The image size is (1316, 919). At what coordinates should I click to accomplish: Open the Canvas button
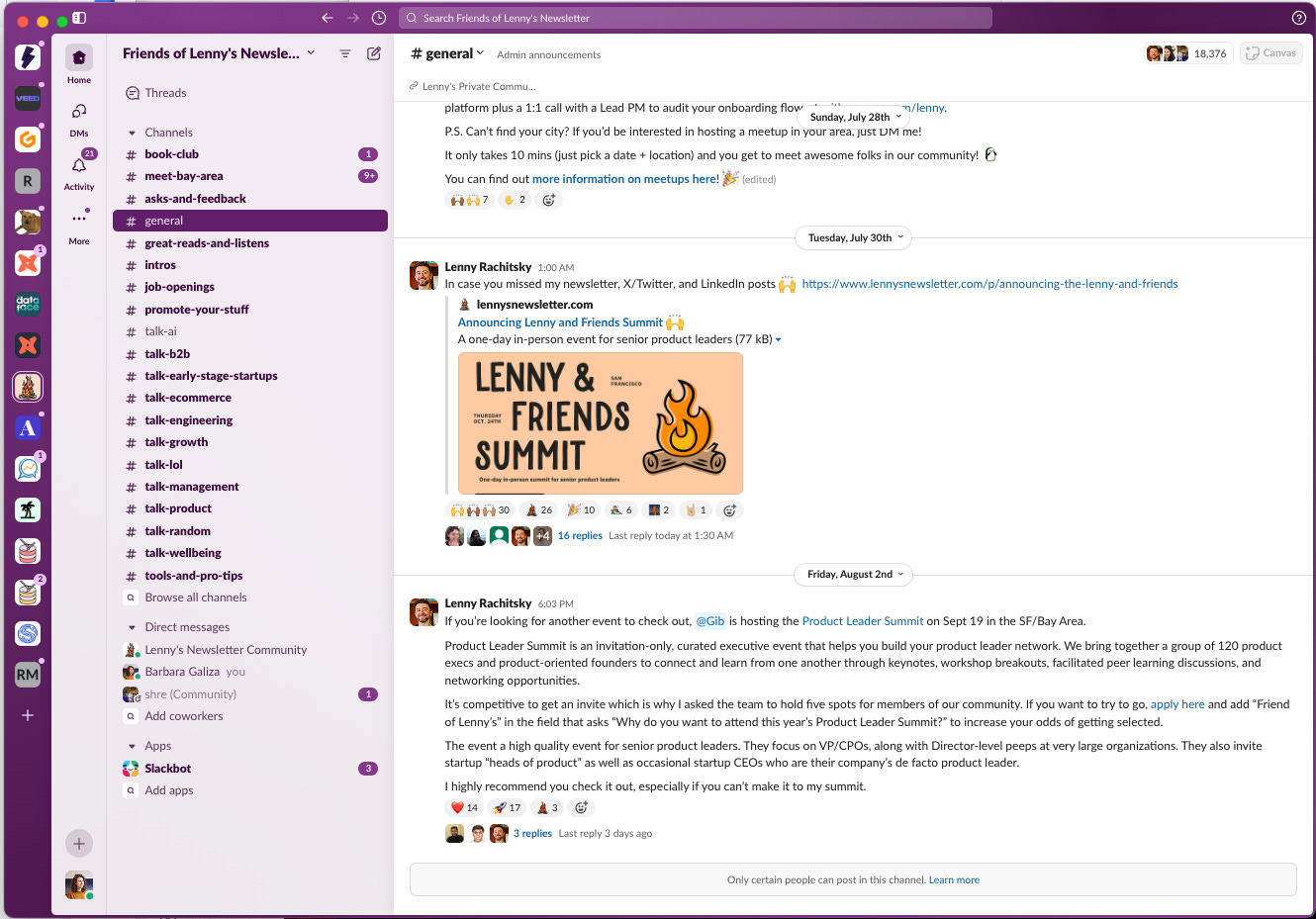pyautogui.click(x=1270, y=53)
